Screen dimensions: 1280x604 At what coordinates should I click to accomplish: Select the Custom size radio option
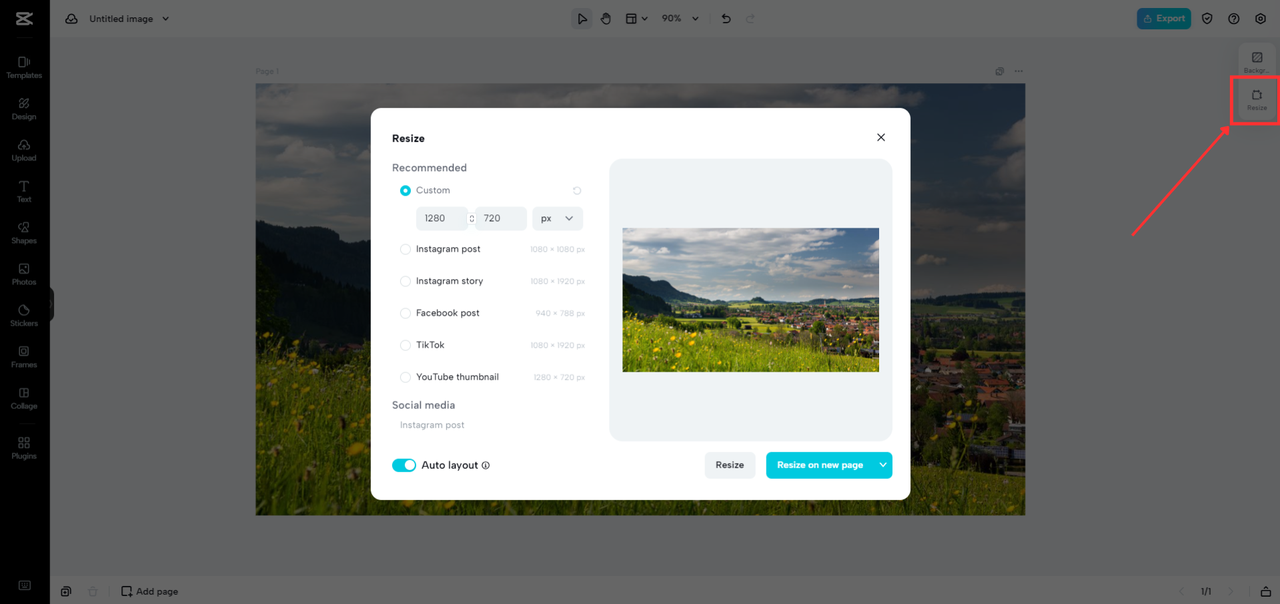(x=405, y=190)
